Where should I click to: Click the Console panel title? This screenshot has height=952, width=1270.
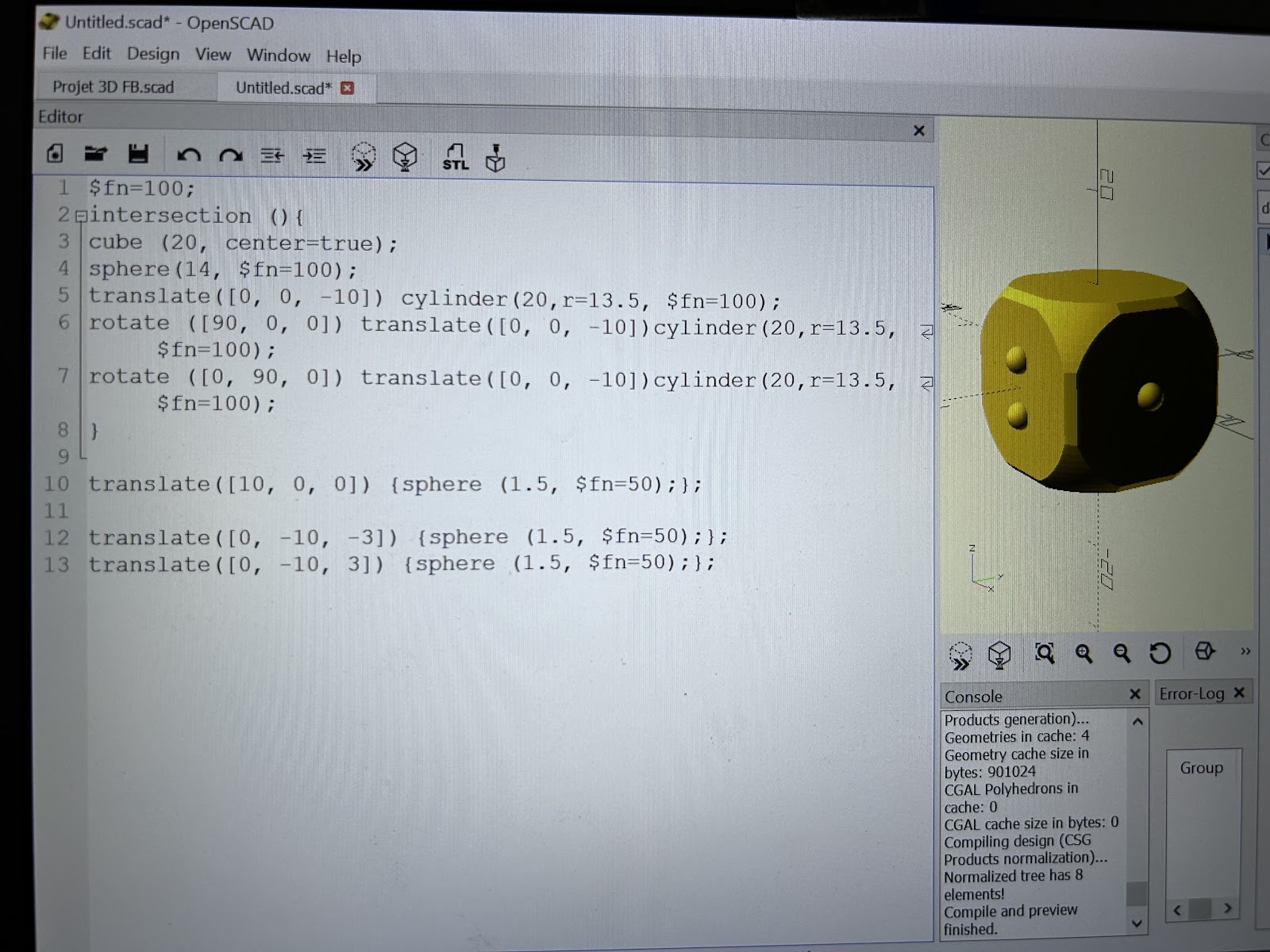[x=973, y=697]
